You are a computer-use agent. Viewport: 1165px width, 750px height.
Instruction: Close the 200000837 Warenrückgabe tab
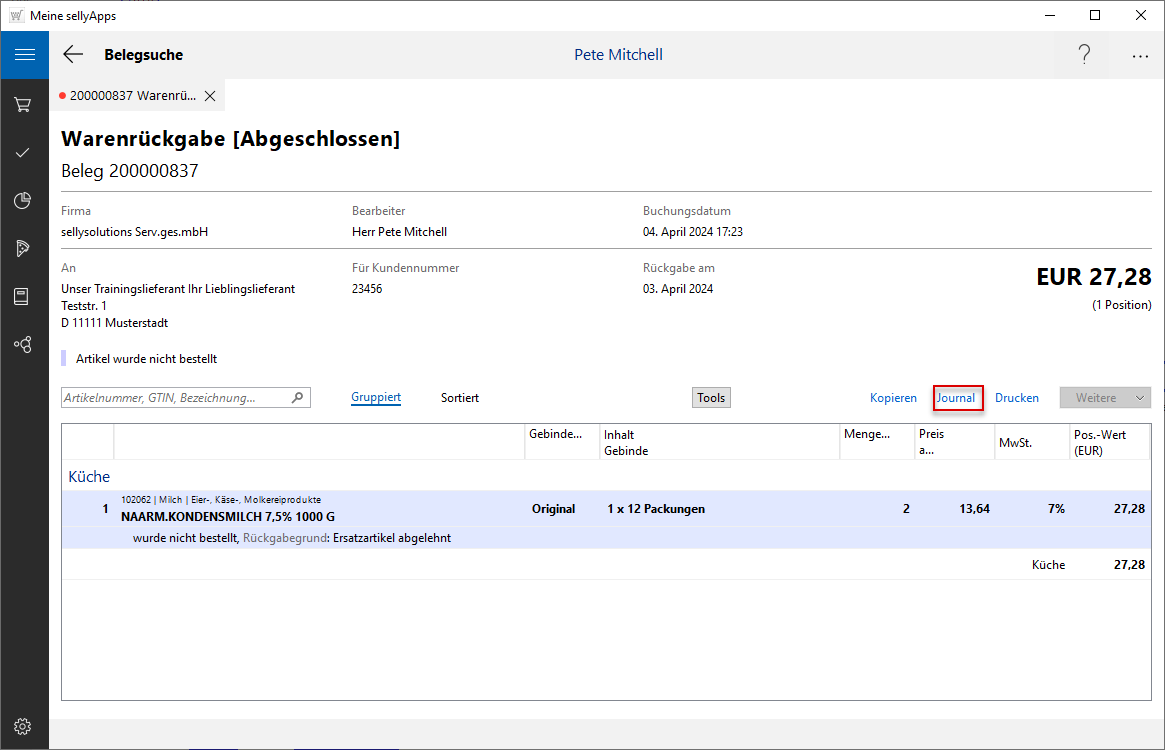[x=210, y=96]
